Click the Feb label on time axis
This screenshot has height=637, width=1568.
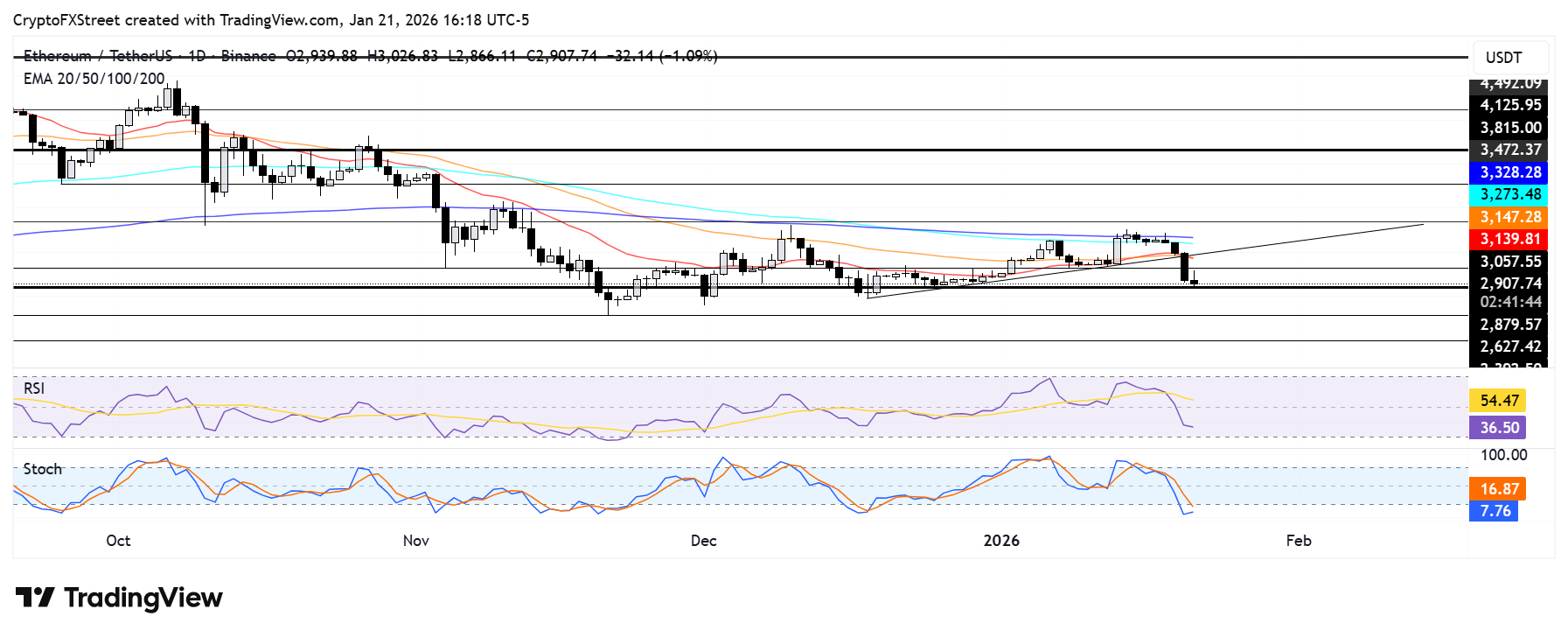click(1299, 541)
